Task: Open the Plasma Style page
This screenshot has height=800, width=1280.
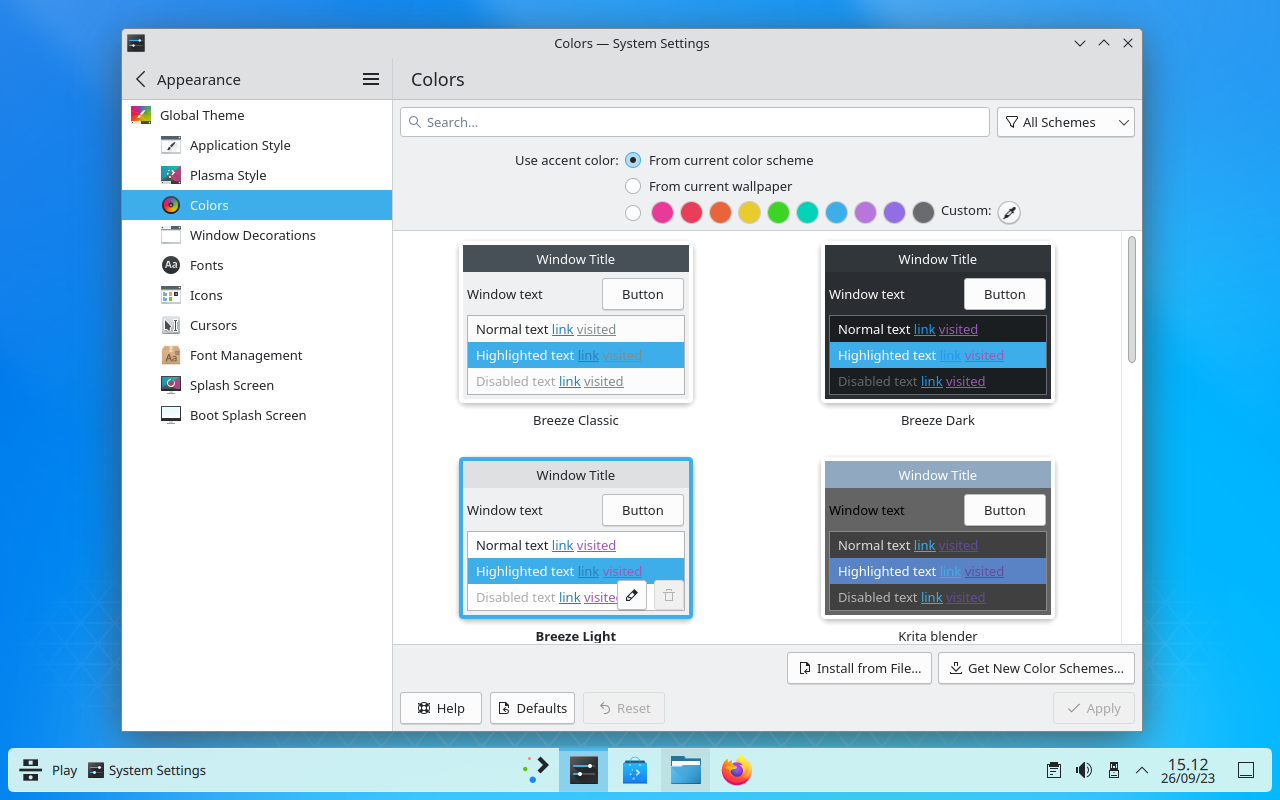Action: coord(257,175)
